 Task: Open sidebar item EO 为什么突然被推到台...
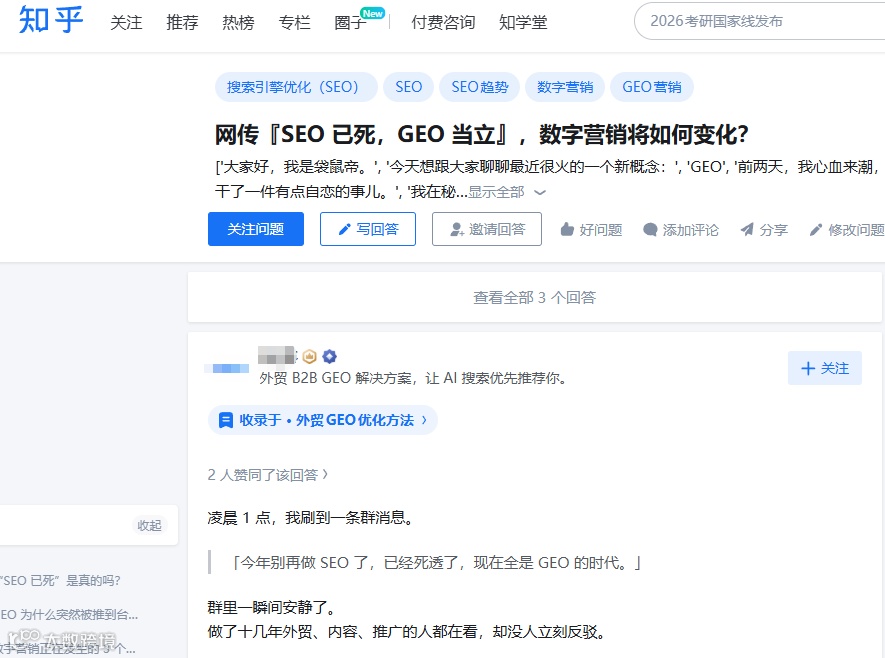point(69,615)
